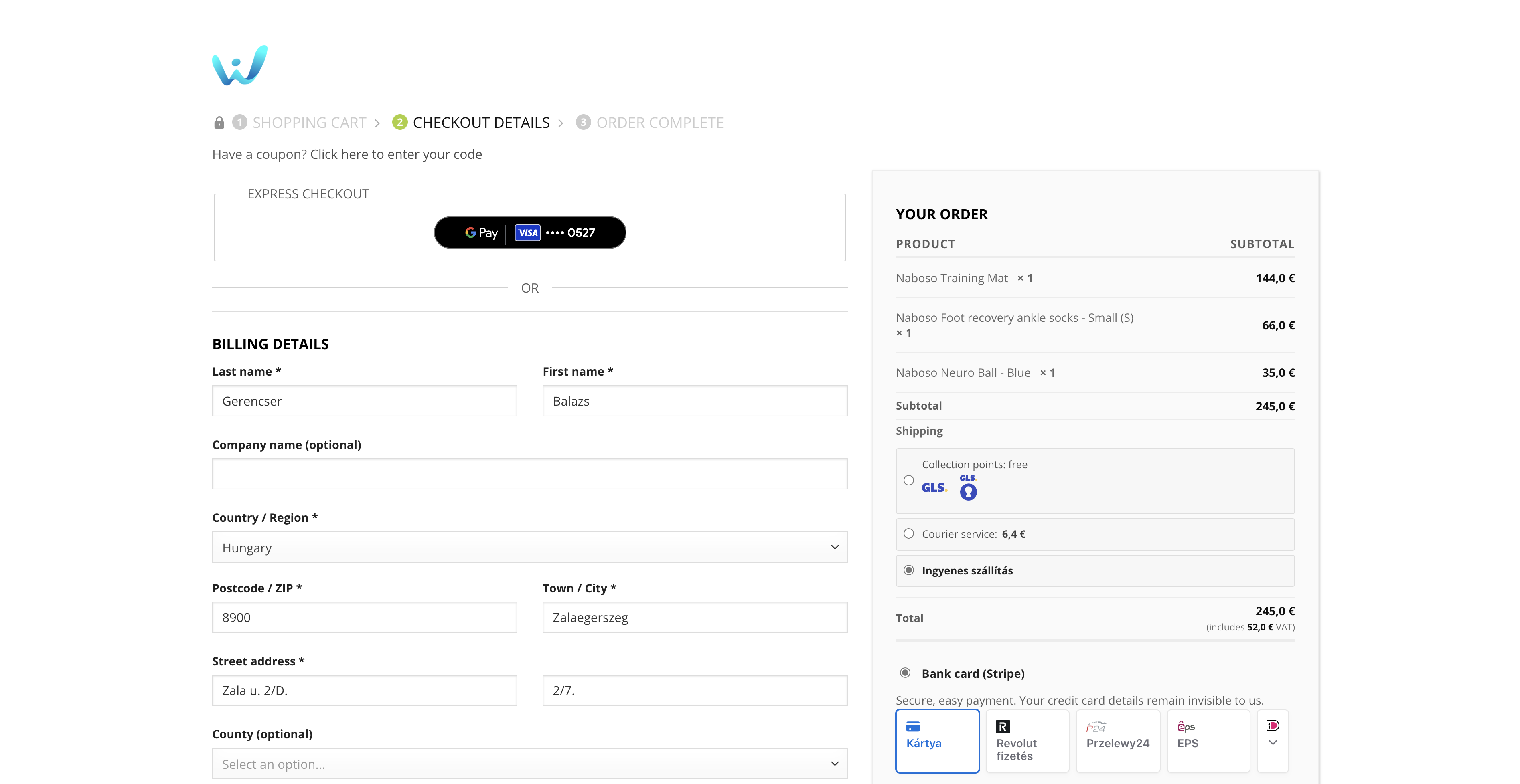Image resolution: width=1520 pixels, height=784 pixels.
Task: Select Bank card (Stripe) payment method
Action: pyautogui.click(x=905, y=673)
